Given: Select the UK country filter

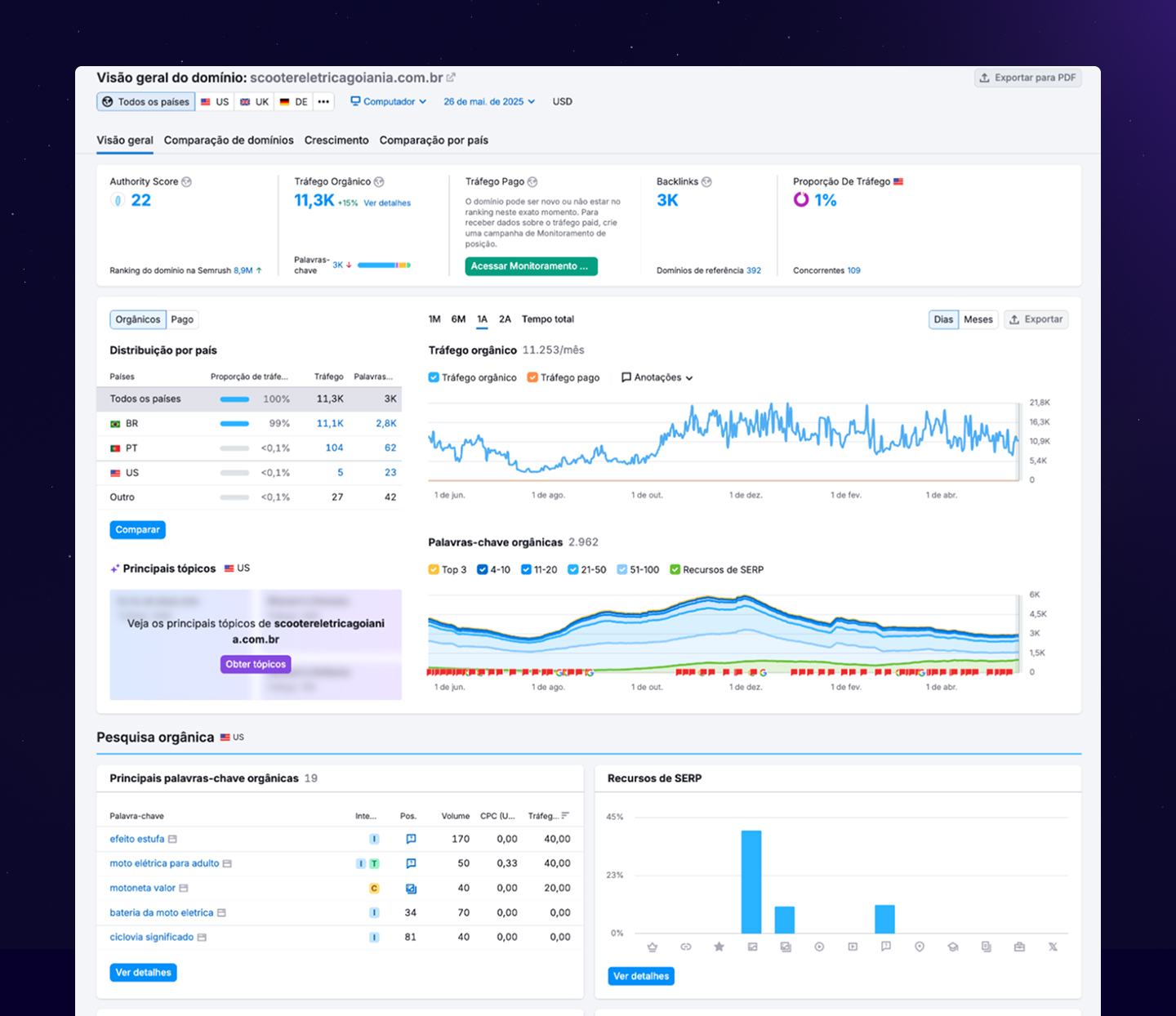Looking at the screenshot, I should coord(254,102).
